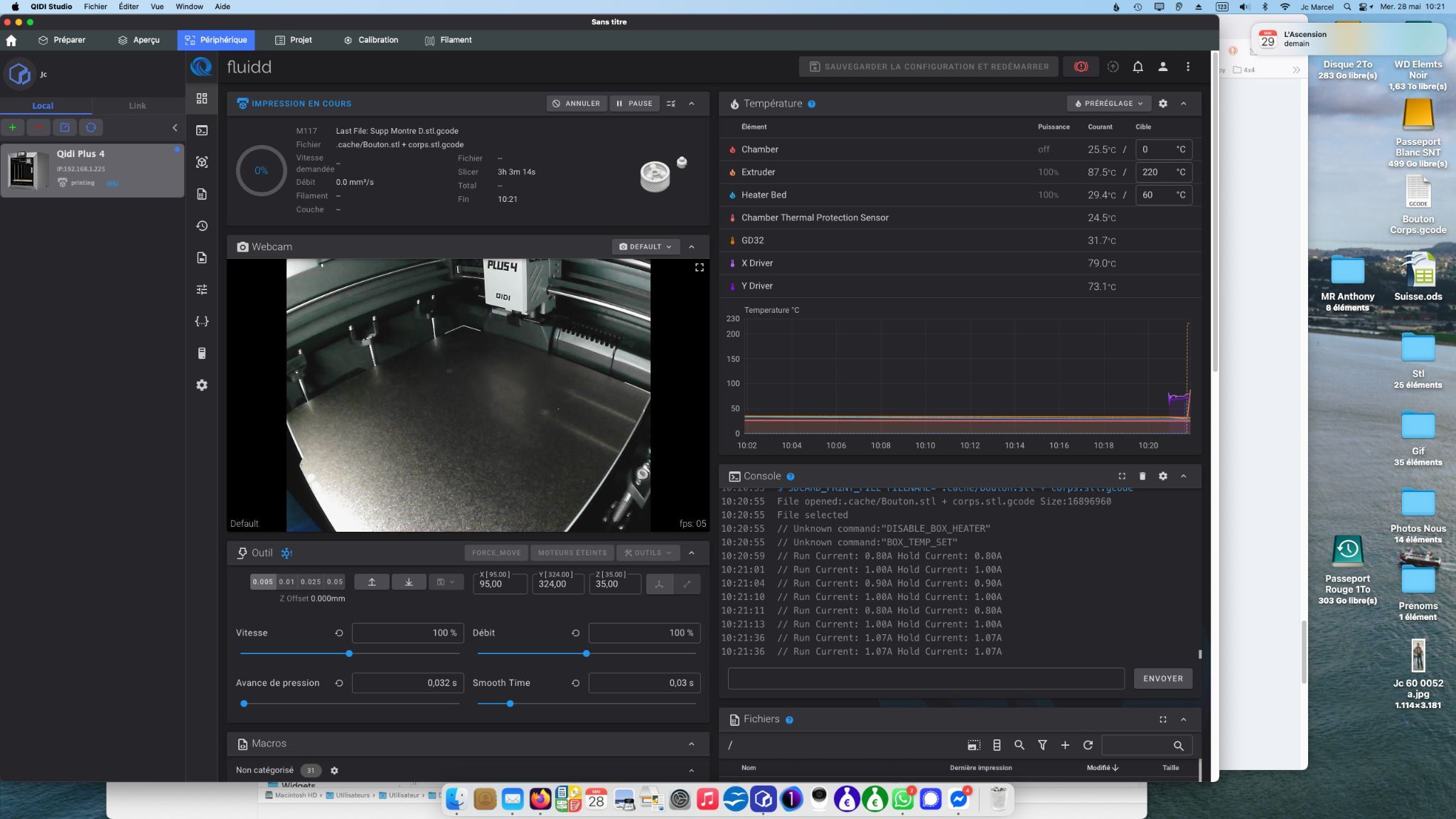Open fluidd console sidebar icon

pos(202,130)
